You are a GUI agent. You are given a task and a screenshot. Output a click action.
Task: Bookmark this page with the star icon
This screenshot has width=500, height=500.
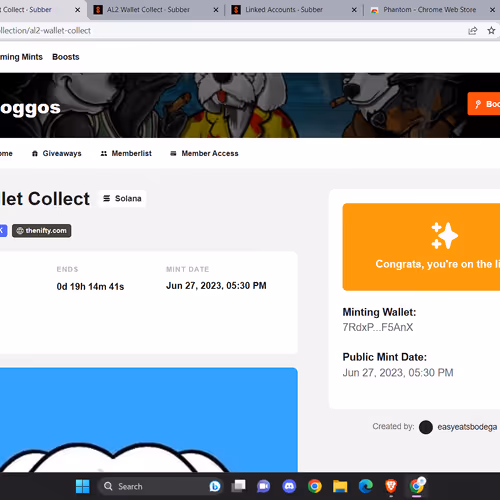click(491, 31)
